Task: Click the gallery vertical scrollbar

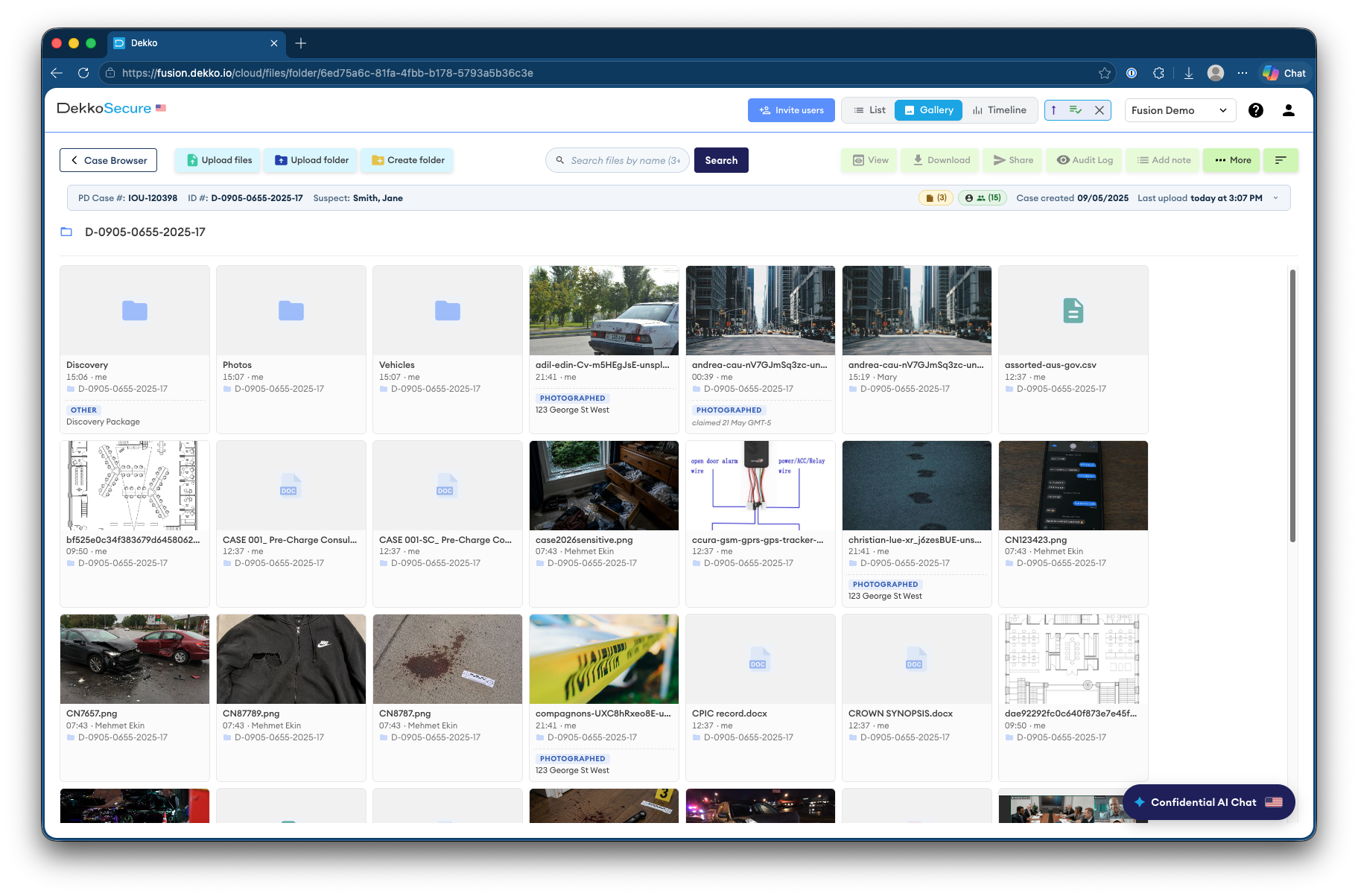Action: tap(1292, 406)
